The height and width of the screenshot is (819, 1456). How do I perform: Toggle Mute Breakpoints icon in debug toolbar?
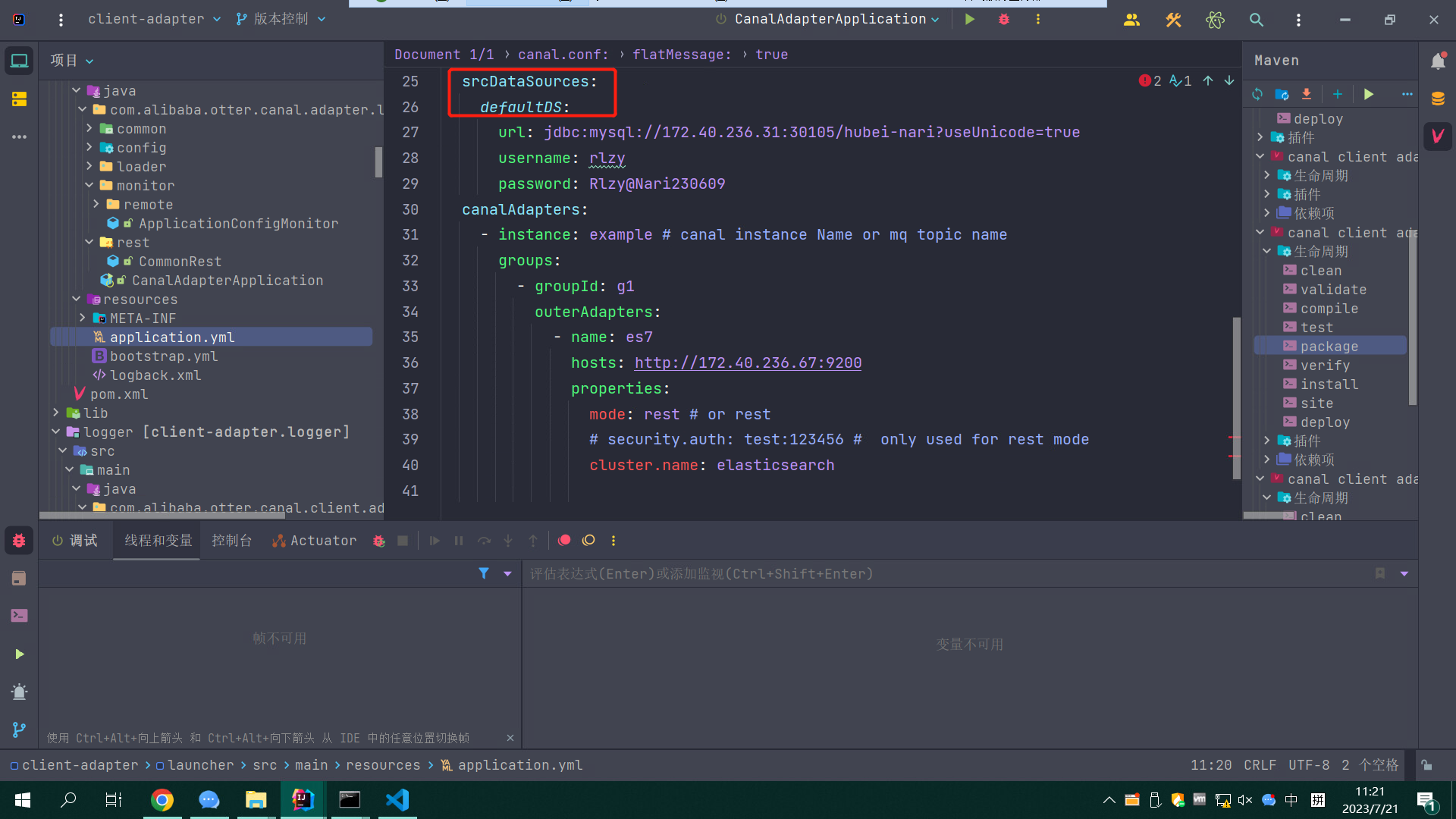tap(588, 540)
